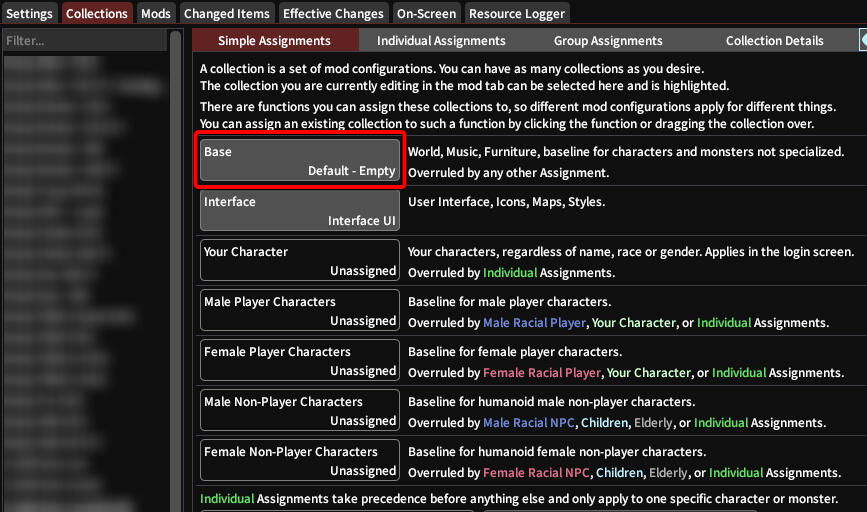Image resolution: width=867 pixels, height=512 pixels.
Task: Click the Male Non-Player Characters assignment
Action: (x=300, y=410)
